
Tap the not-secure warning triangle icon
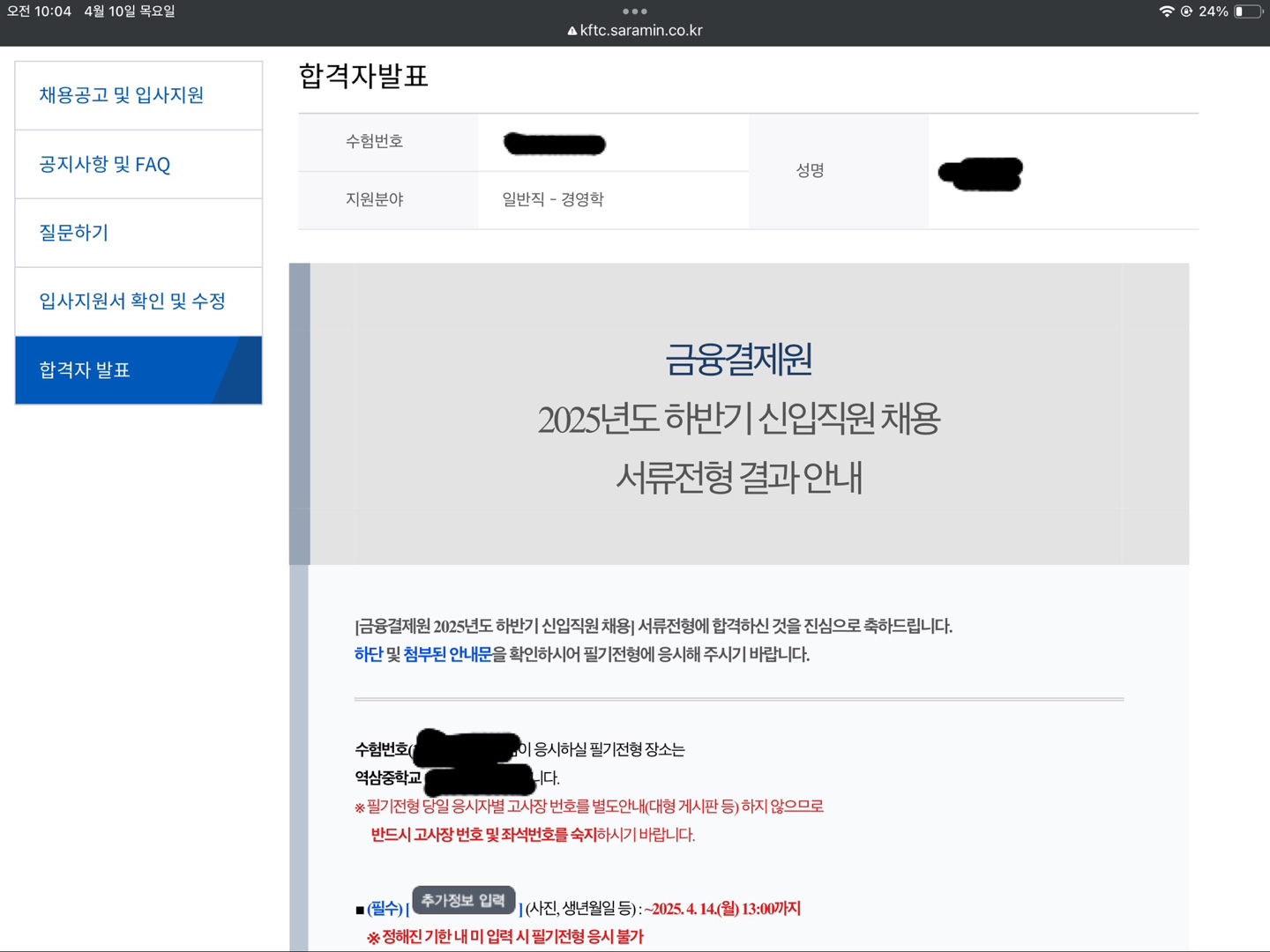[x=572, y=31]
